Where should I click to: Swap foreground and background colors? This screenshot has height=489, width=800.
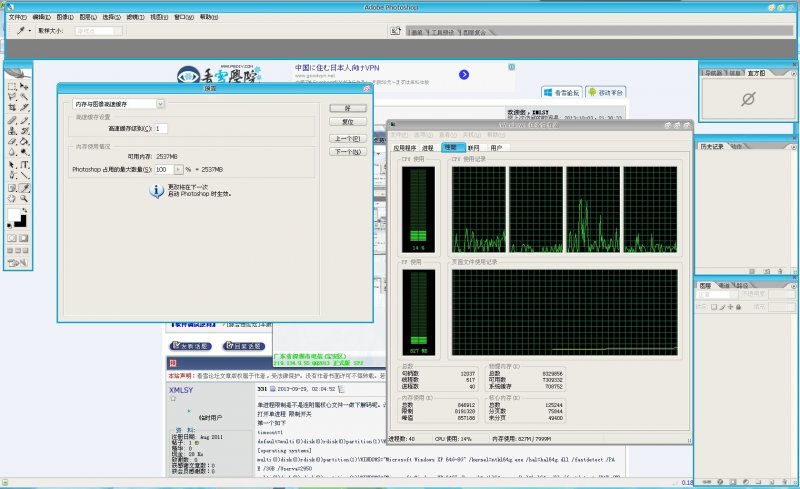tap(25, 210)
